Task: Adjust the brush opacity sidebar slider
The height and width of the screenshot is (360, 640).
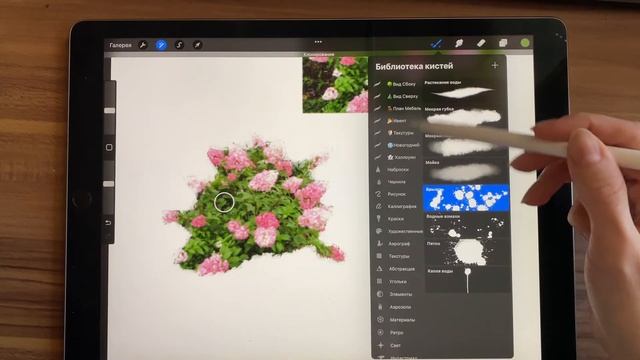Action: (x=109, y=184)
